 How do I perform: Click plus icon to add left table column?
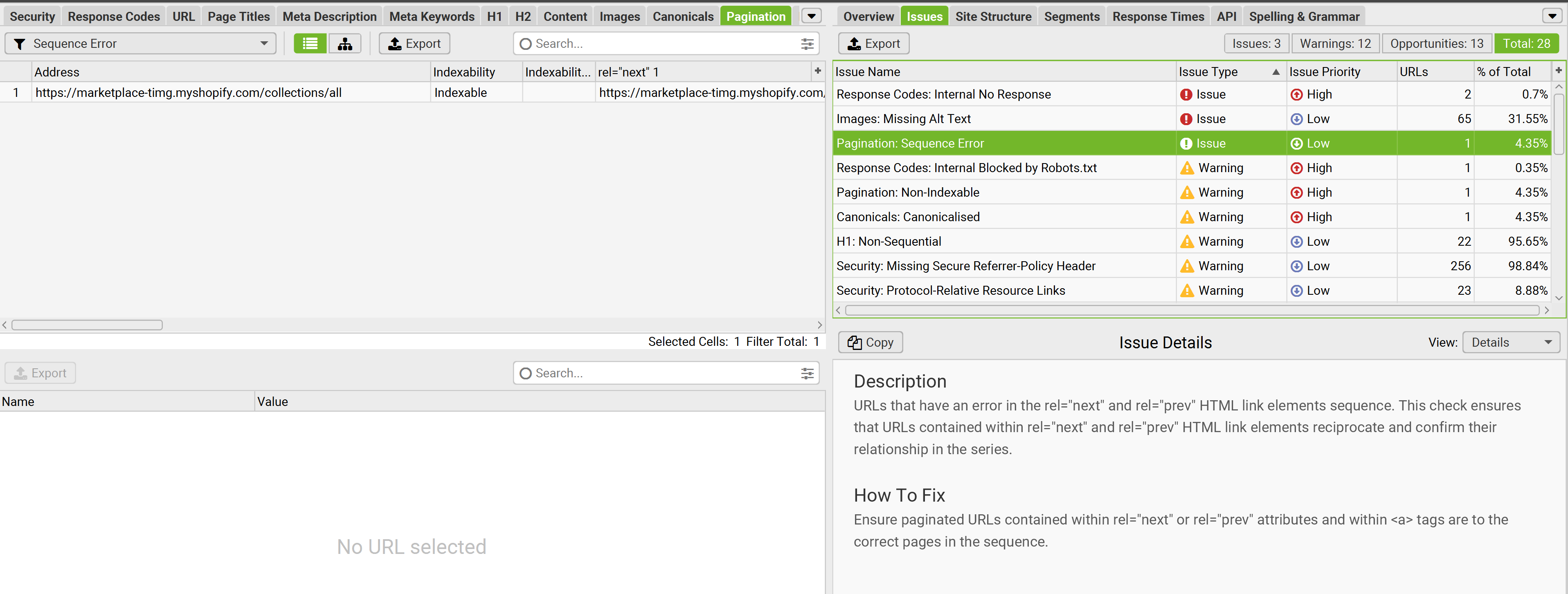pos(817,71)
